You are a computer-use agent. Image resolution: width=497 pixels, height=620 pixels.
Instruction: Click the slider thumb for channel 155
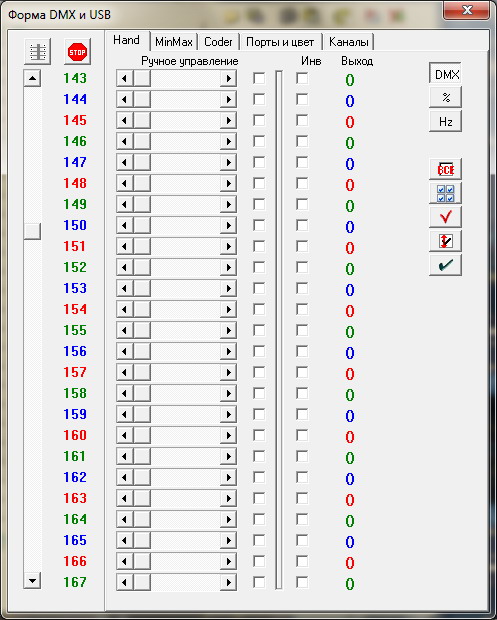click(142, 331)
